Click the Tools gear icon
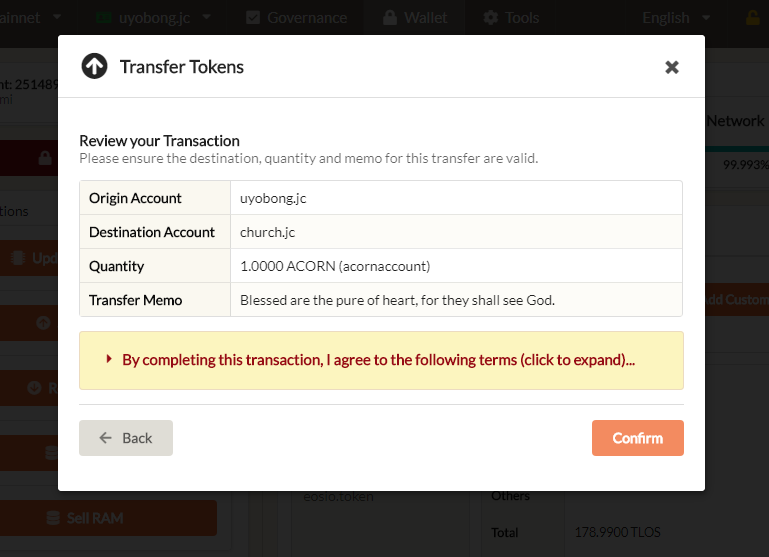Viewport: 769px width, 557px height. (x=490, y=17)
